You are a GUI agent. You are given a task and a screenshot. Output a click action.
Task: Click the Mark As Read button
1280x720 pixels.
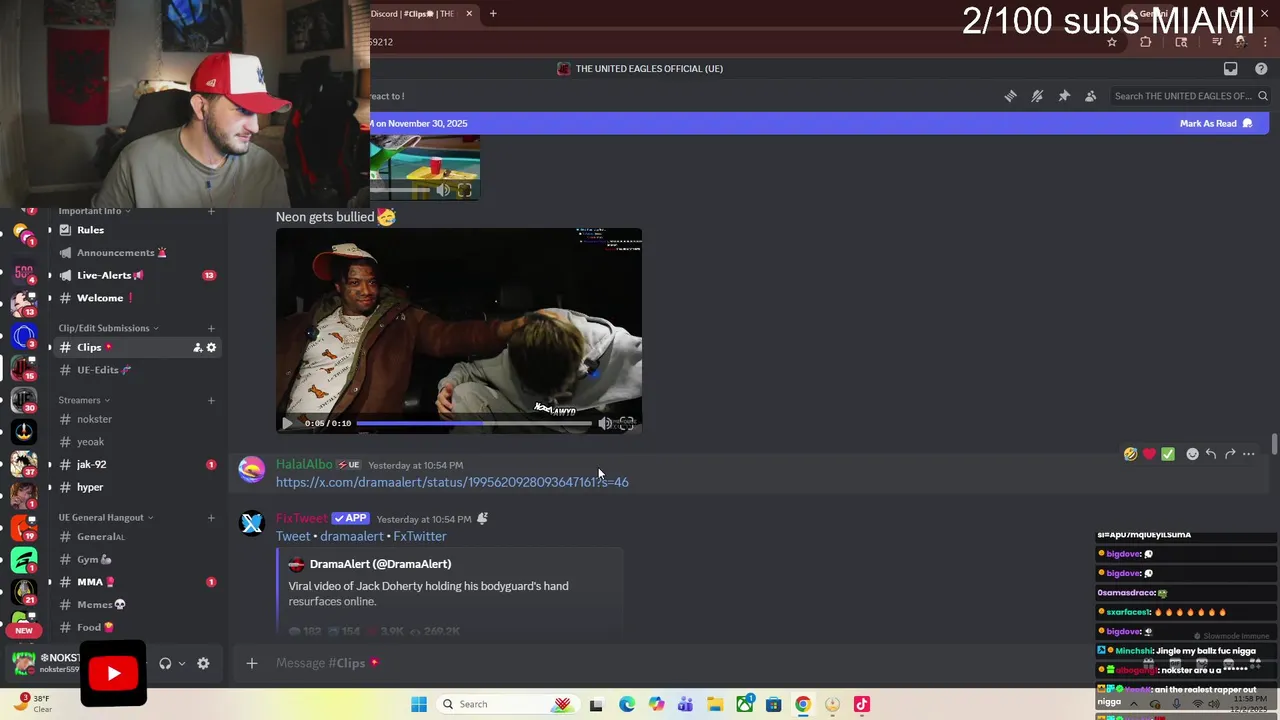point(1215,124)
